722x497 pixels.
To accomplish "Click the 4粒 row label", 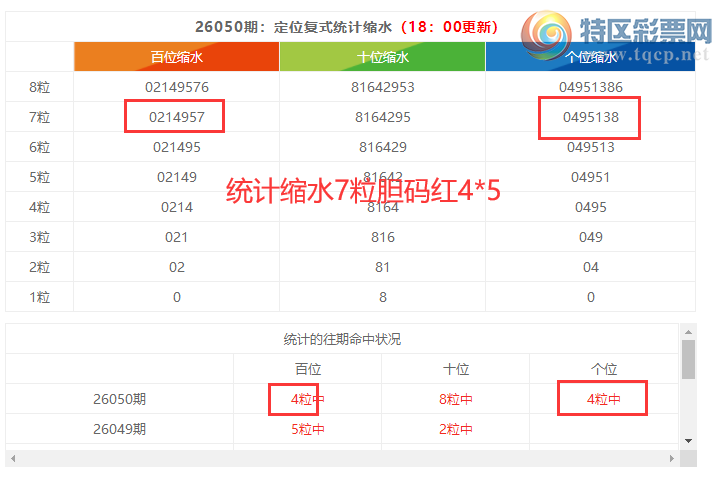I will (40, 207).
